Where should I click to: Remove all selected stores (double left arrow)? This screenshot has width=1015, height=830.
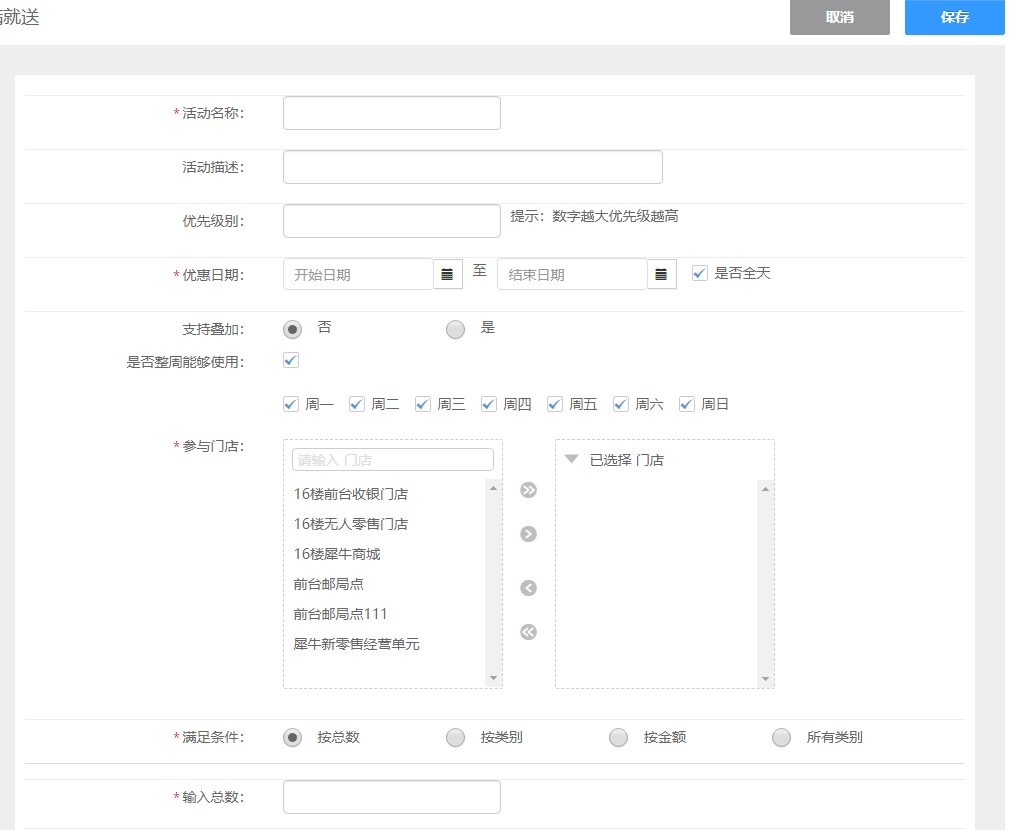[528, 632]
